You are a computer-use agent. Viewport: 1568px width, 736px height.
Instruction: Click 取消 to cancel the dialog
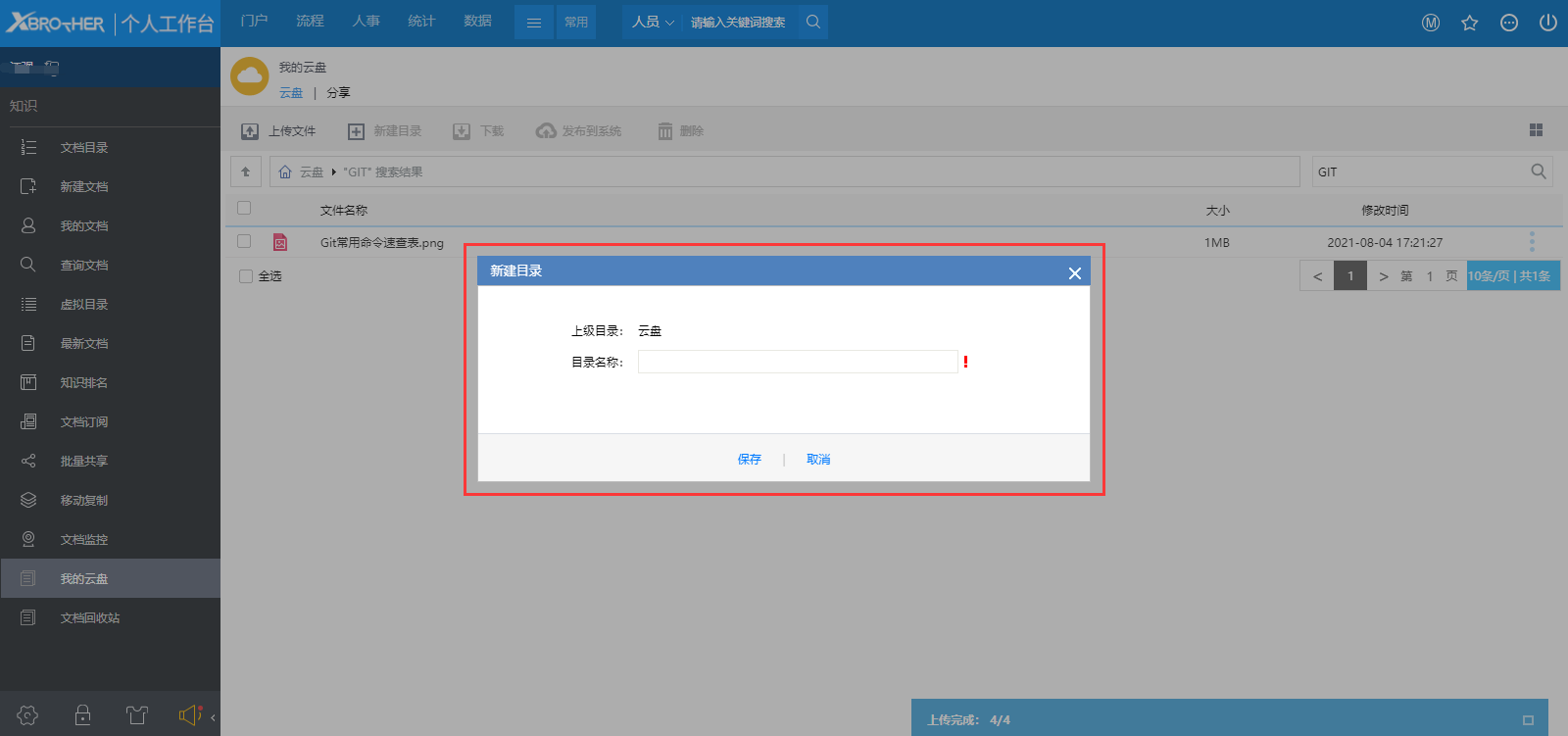click(x=818, y=459)
